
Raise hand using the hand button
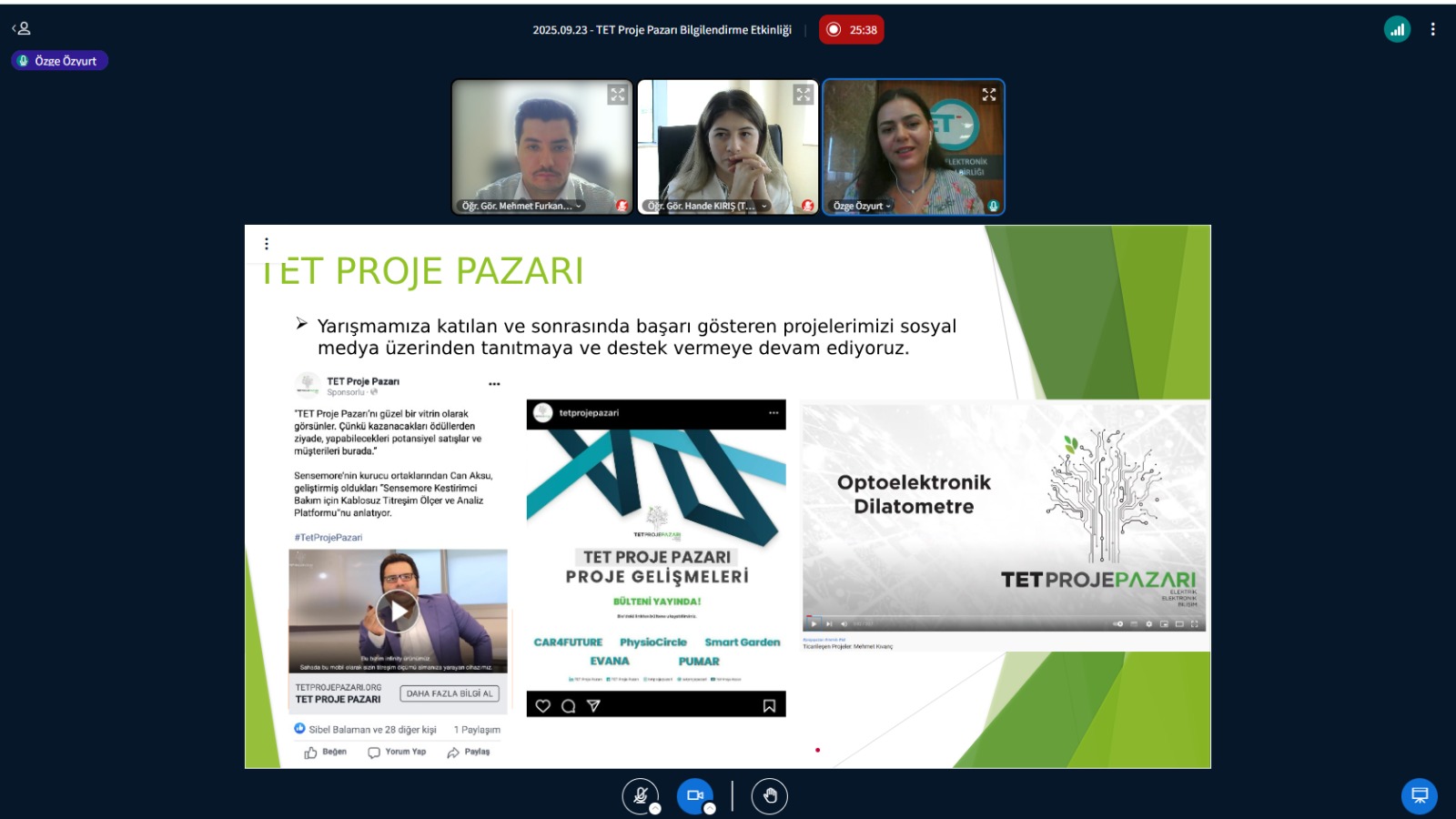[770, 796]
